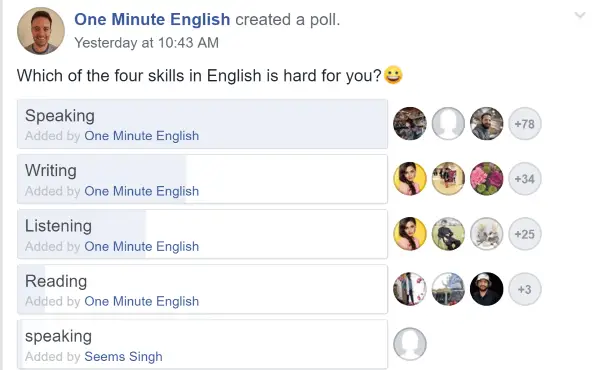Select lowercase speaking option by Seems Singh
600x370 pixels.
(x=202, y=344)
